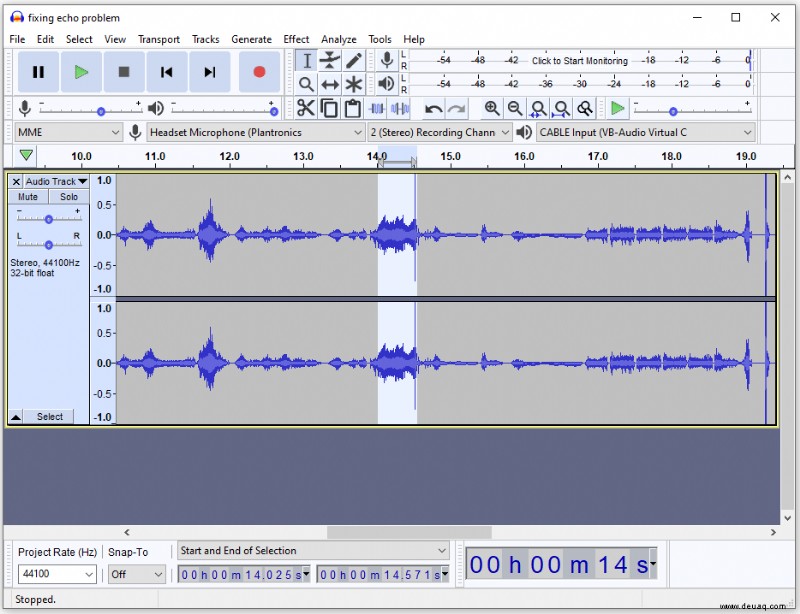Viewport: 800px width, 614px height.
Task: Copy selection with the Copy icon
Action: tap(329, 108)
